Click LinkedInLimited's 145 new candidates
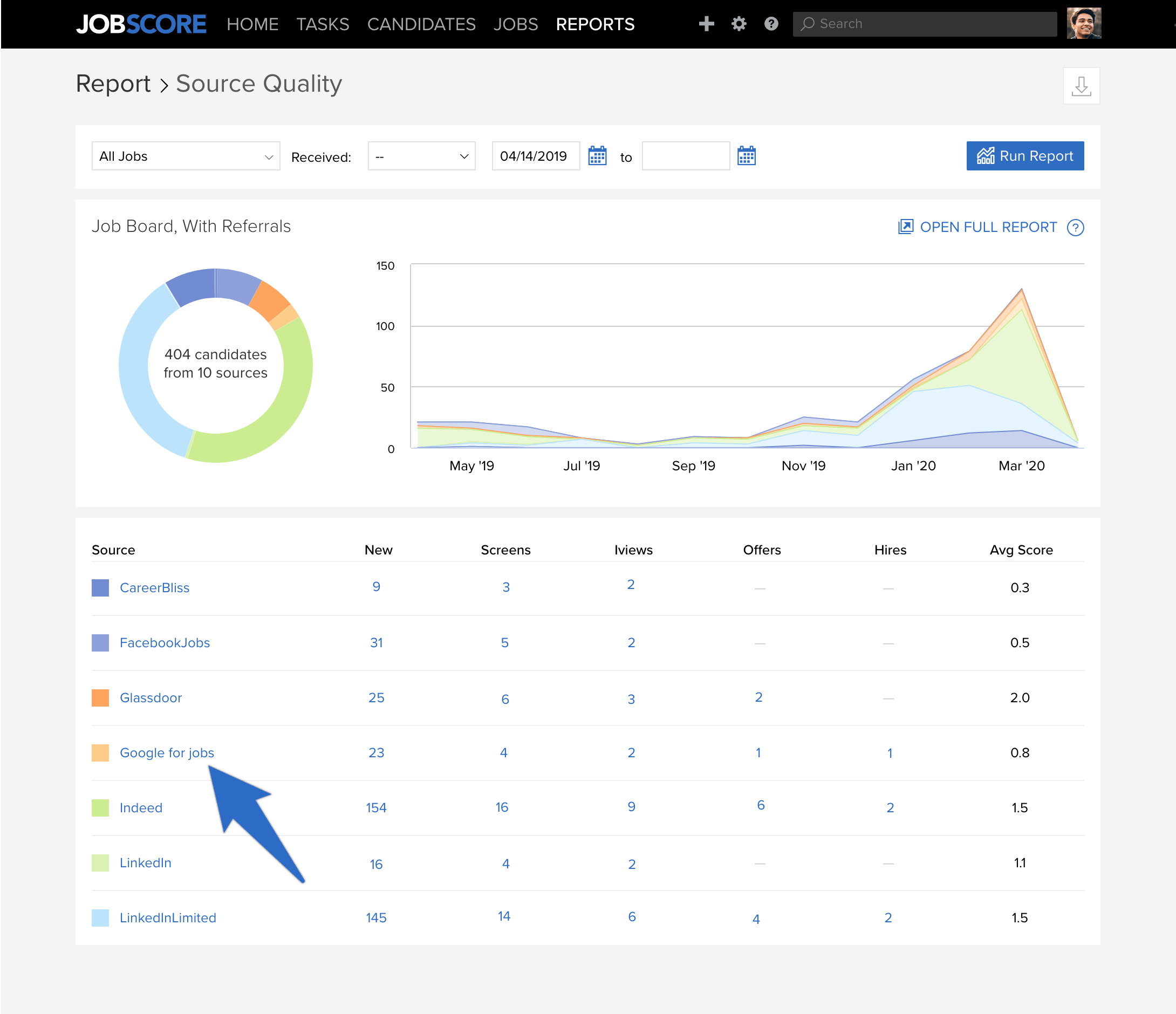The height and width of the screenshot is (1014, 1176). click(x=376, y=917)
